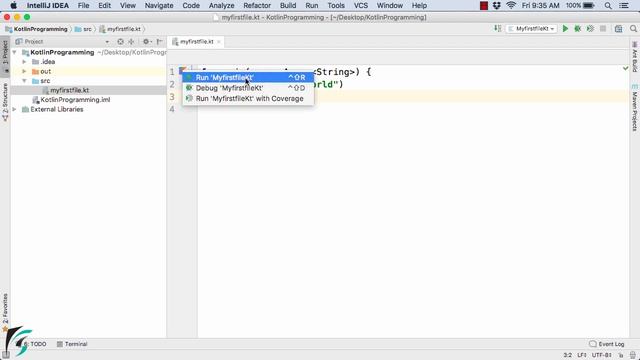This screenshot has width=640, height=360.
Task: Open the Structure tool window stripe button
Action: click(5, 101)
